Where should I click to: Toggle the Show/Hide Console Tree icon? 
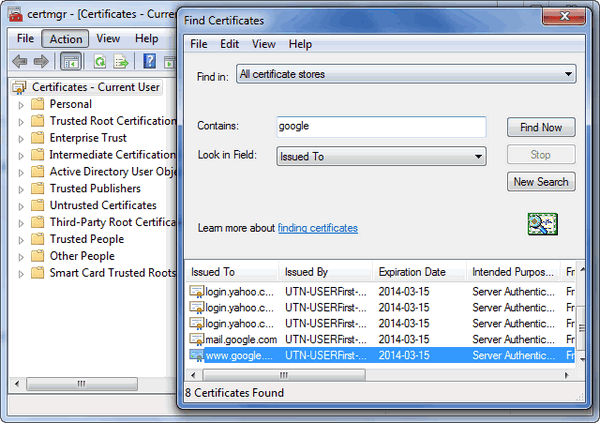click(x=71, y=61)
